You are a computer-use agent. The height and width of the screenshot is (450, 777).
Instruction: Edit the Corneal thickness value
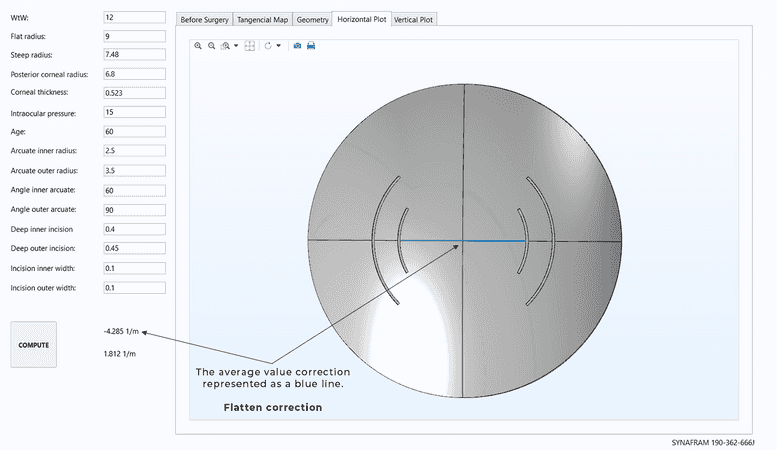pyautogui.click(x=134, y=93)
